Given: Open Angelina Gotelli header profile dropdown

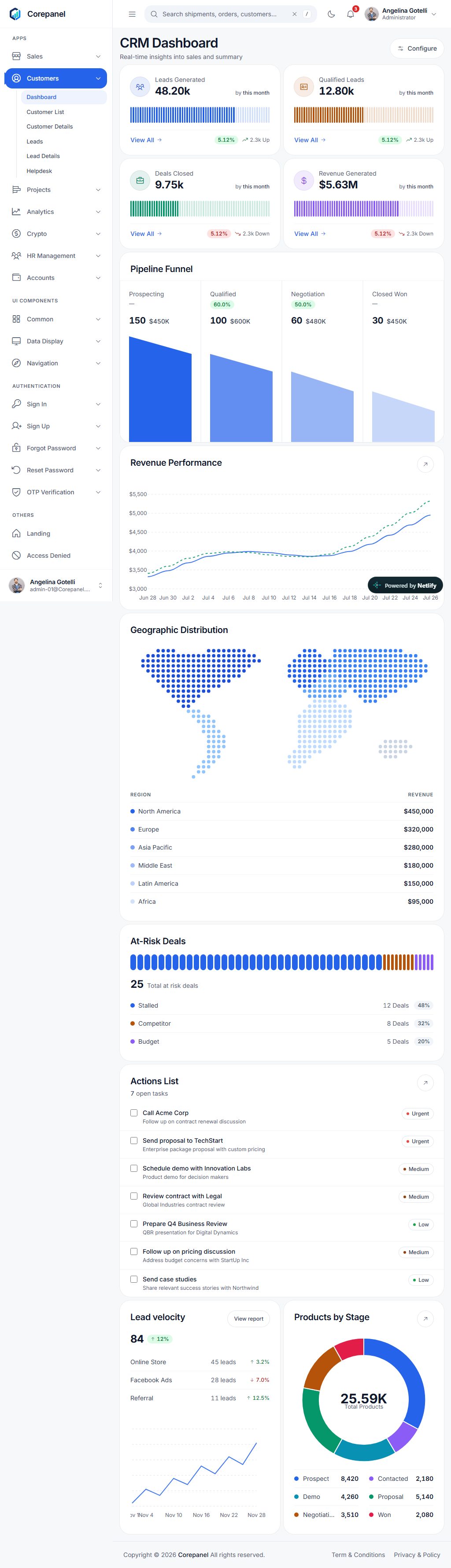Looking at the screenshot, I should tap(402, 14).
